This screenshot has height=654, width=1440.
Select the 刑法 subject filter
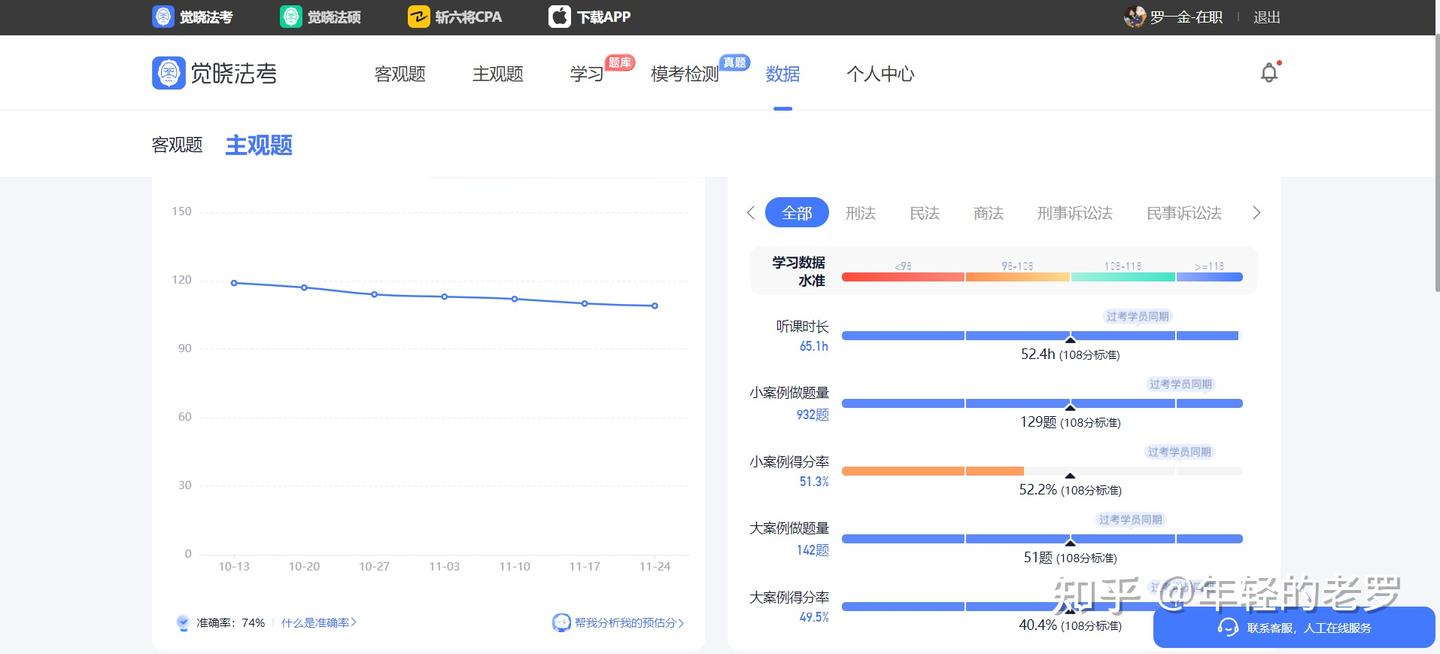pyautogui.click(x=860, y=213)
